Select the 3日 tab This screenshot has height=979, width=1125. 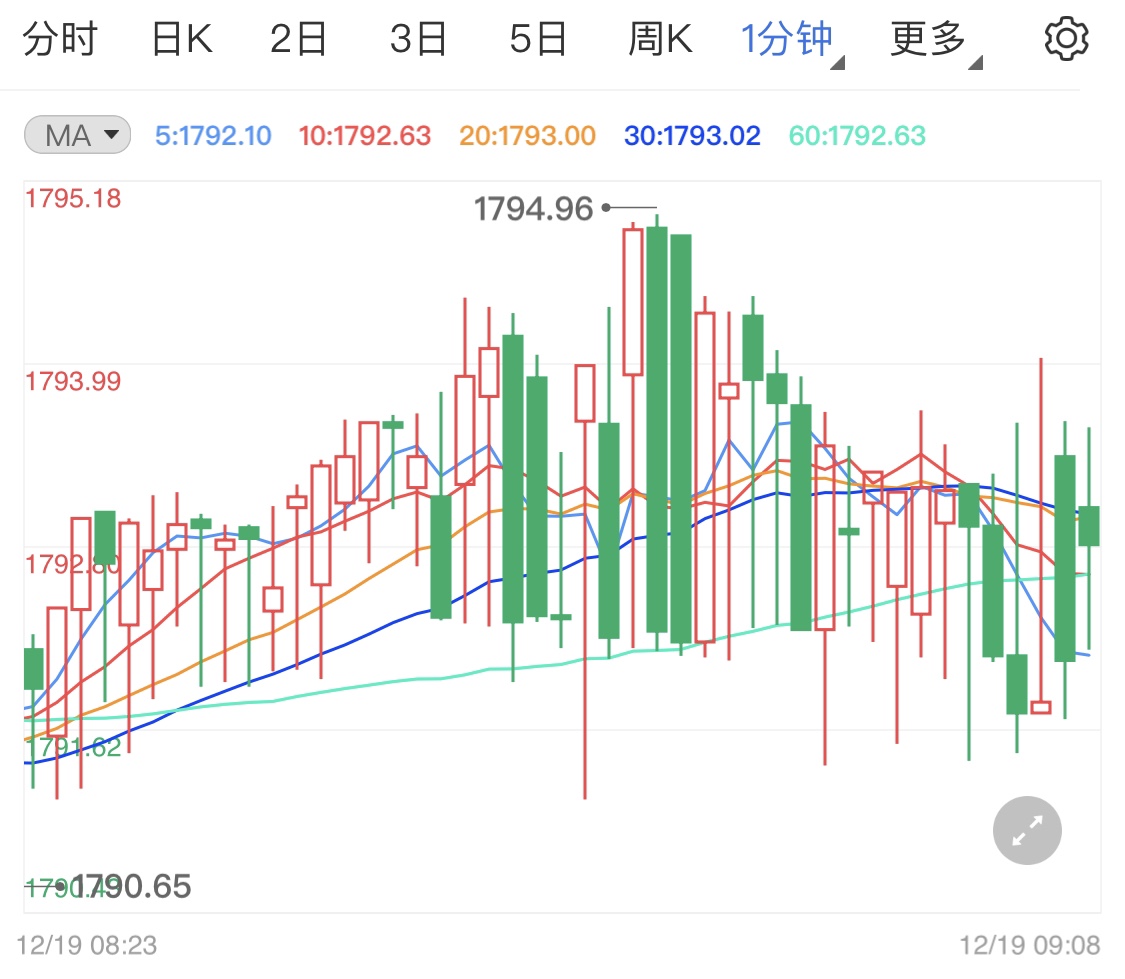point(418,39)
